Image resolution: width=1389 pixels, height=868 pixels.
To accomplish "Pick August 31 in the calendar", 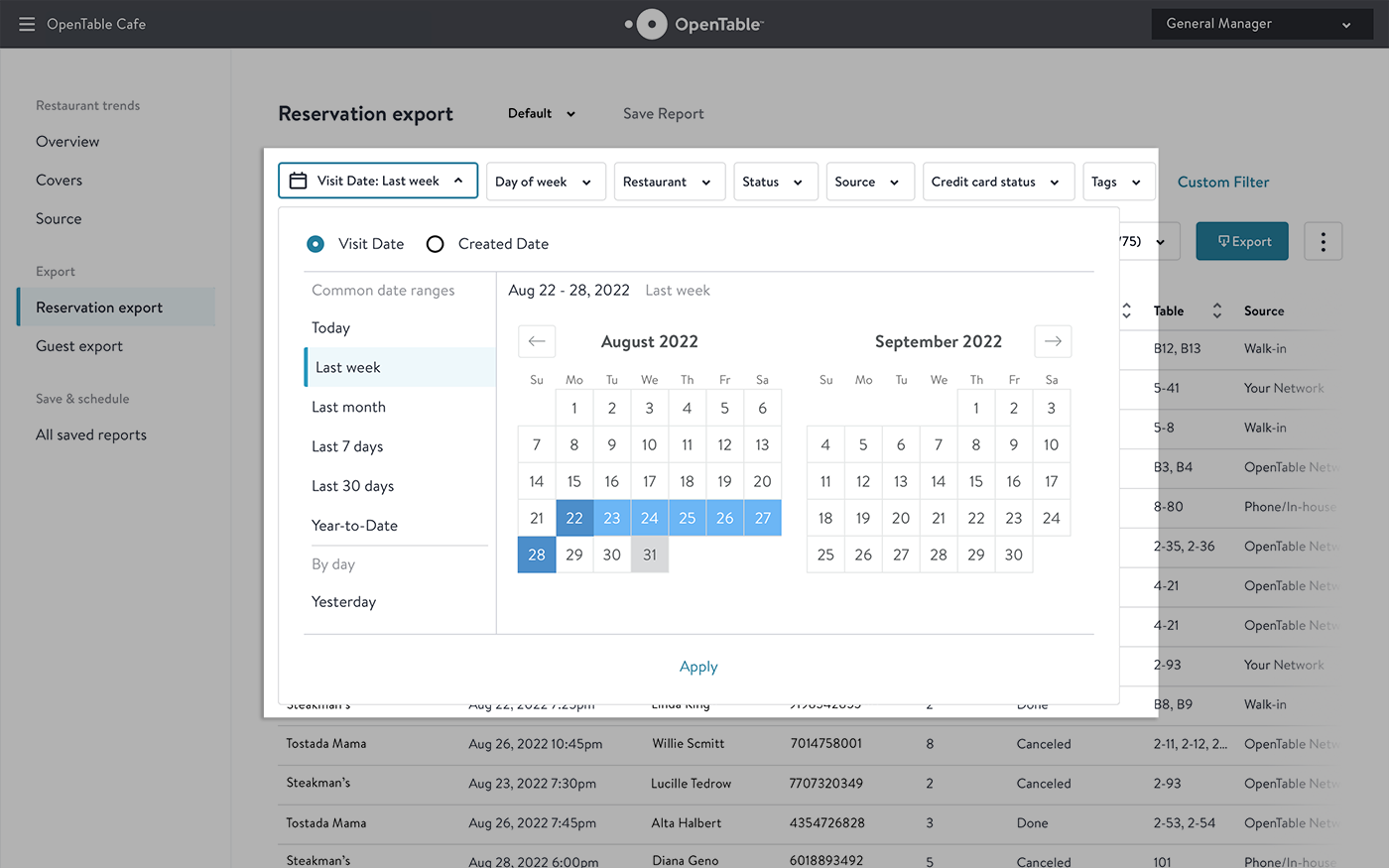I will [650, 555].
